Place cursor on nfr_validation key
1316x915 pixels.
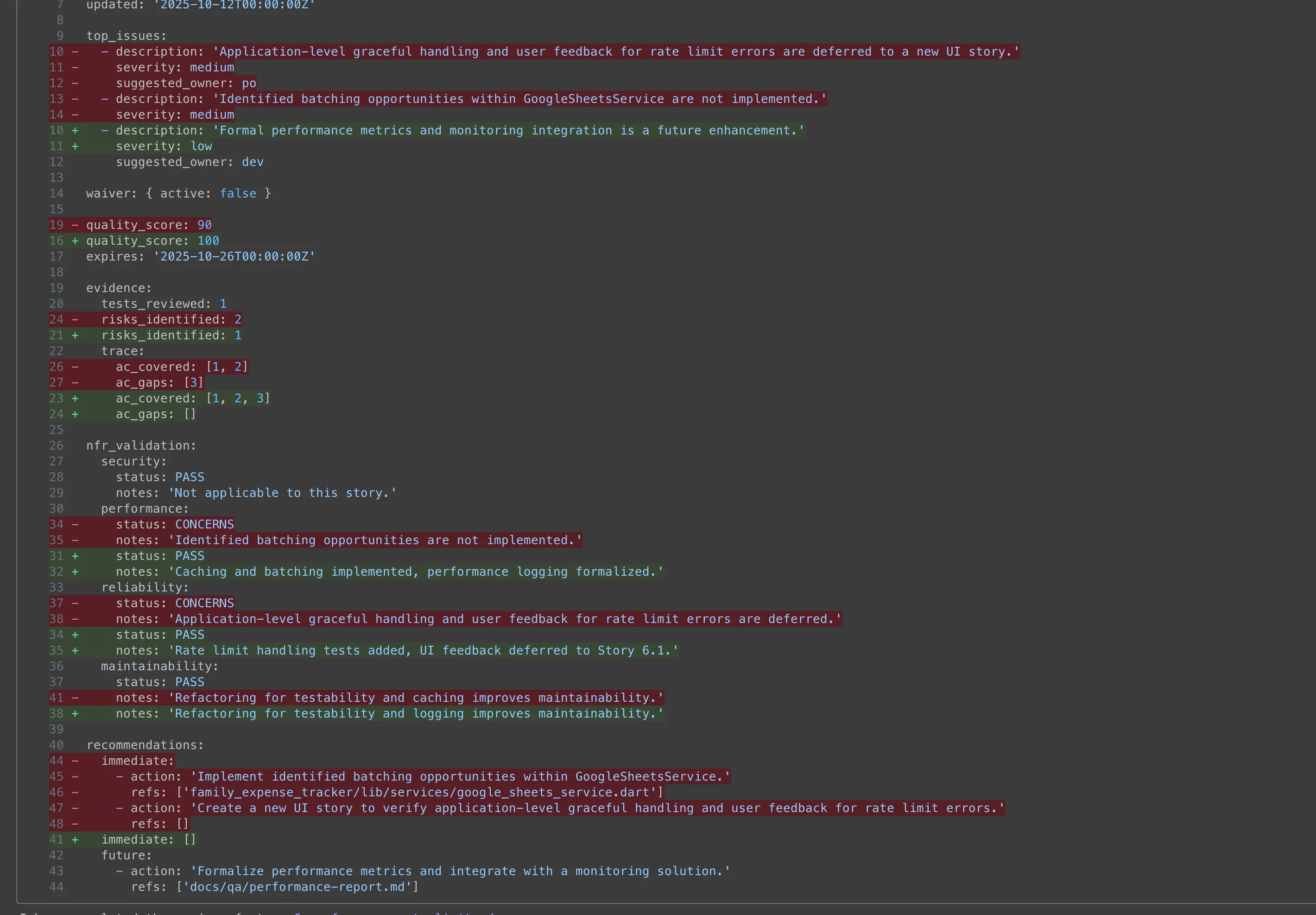(x=138, y=445)
